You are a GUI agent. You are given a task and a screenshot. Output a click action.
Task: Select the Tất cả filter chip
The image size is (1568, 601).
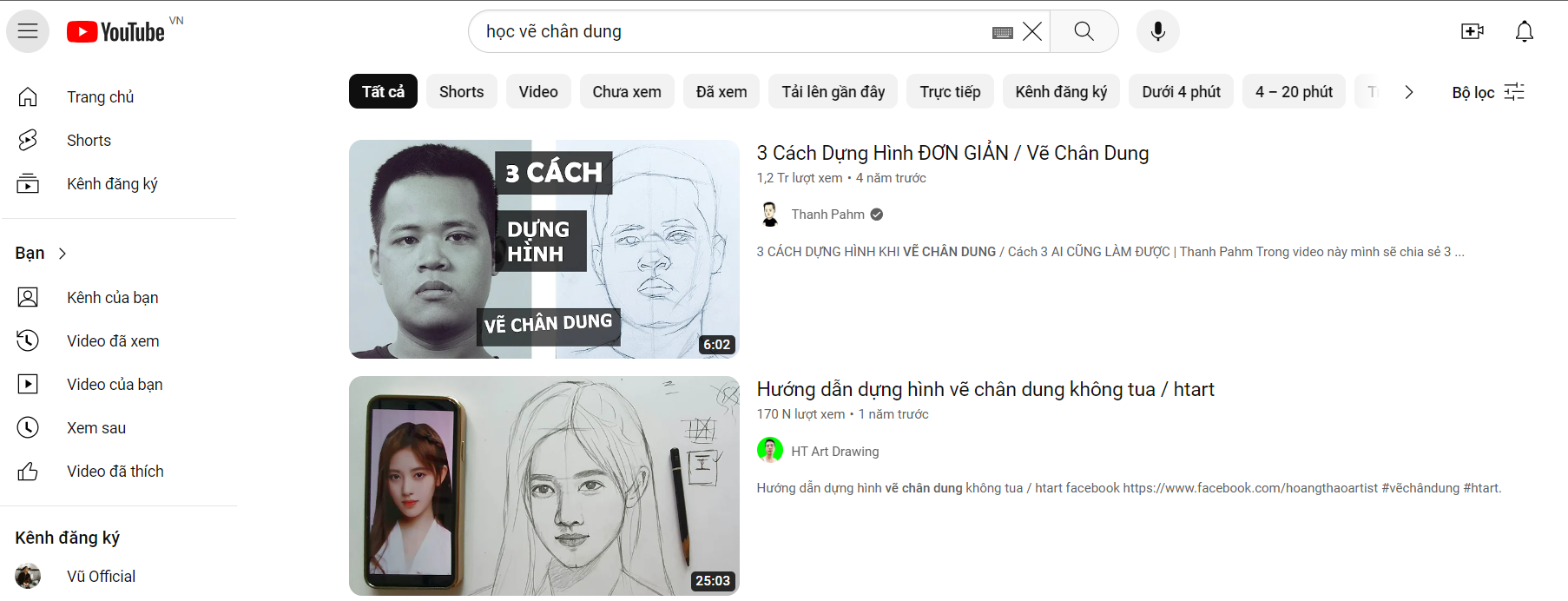point(383,91)
